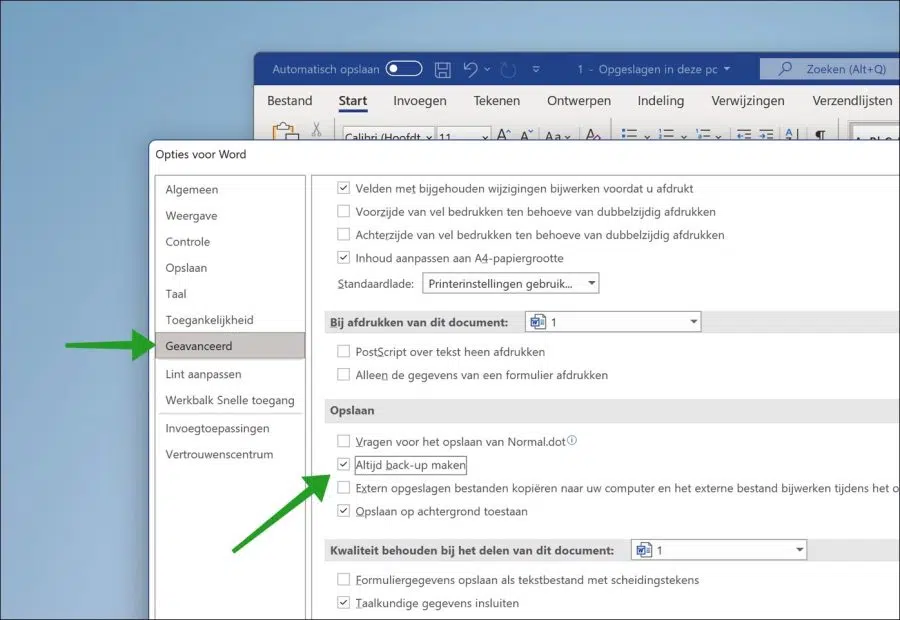The width and height of the screenshot is (900, 620).
Task: Select Taal in options sidebar
Action: [230, 294]
